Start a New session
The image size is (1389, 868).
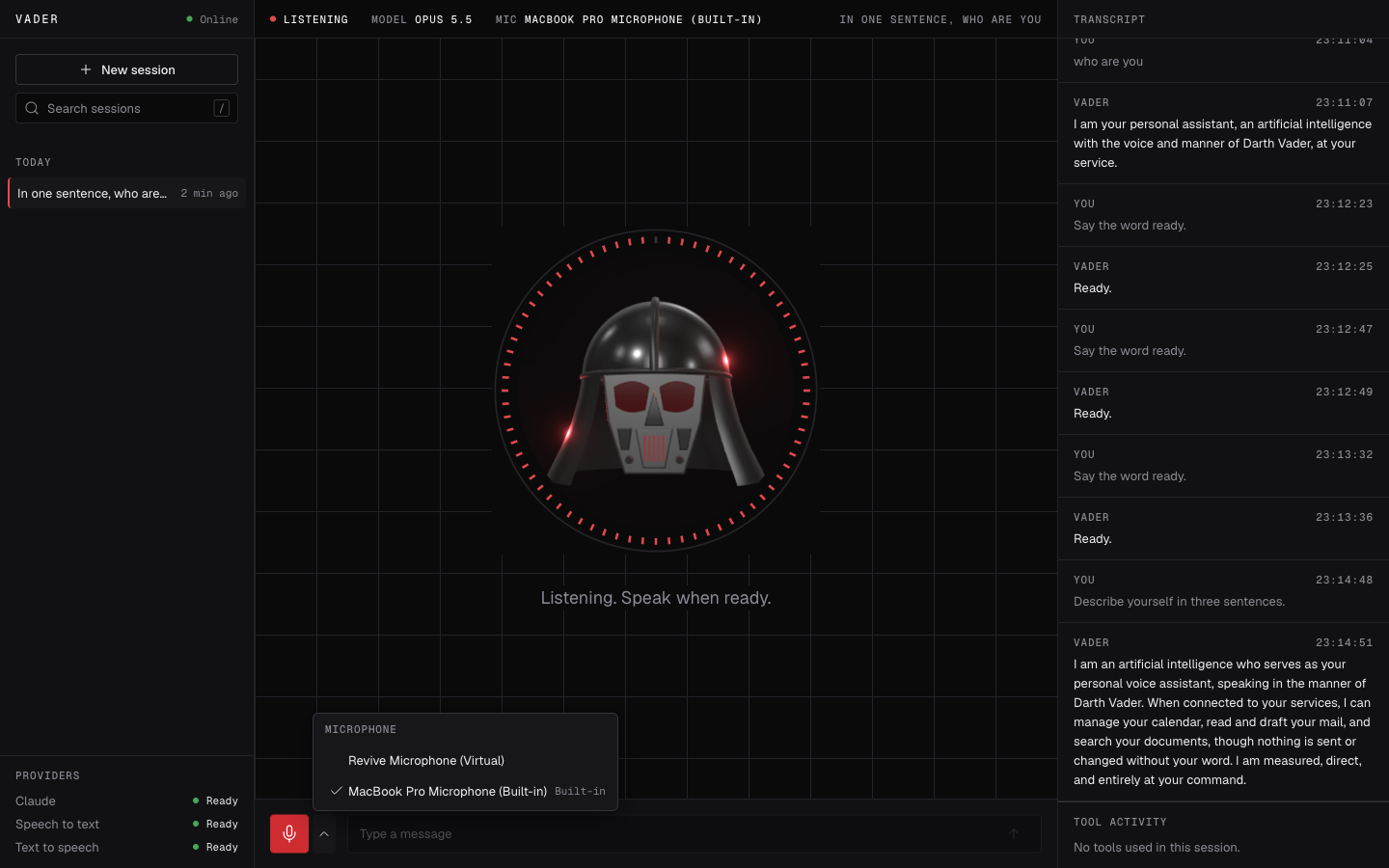[x=126, y=69]
